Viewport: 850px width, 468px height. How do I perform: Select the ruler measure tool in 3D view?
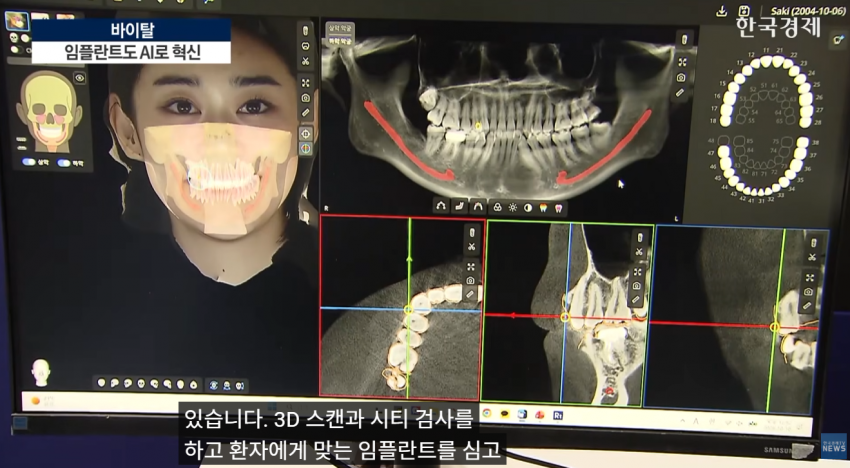306,113
